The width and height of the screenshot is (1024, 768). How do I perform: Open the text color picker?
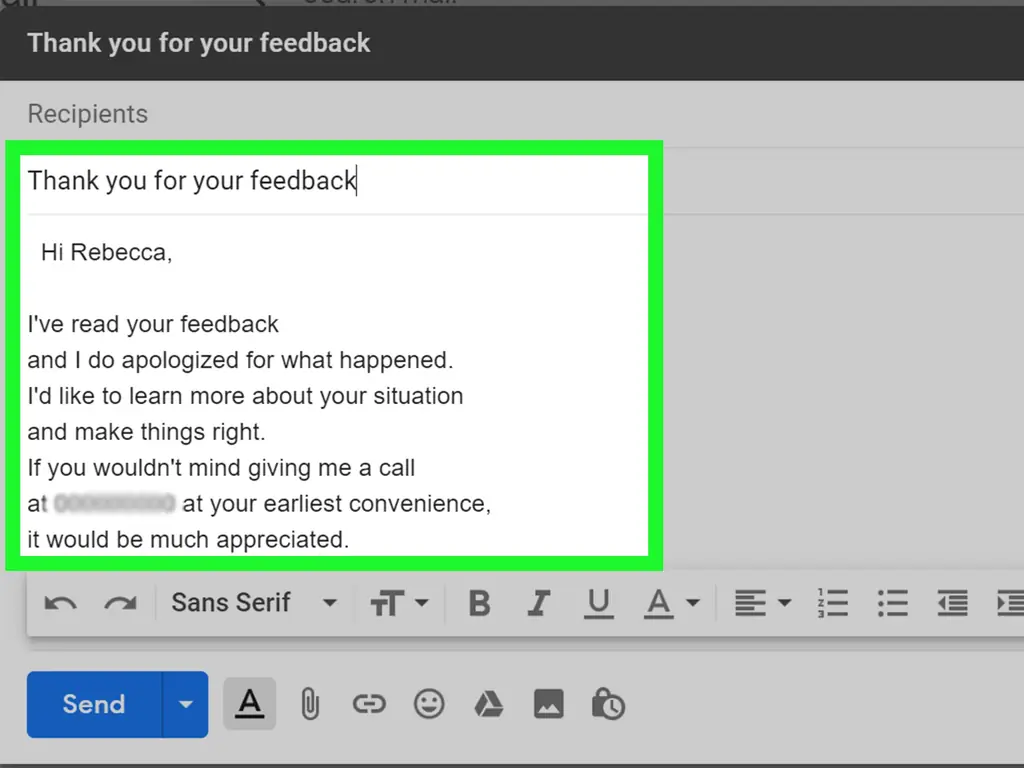(x=673, y=603)
